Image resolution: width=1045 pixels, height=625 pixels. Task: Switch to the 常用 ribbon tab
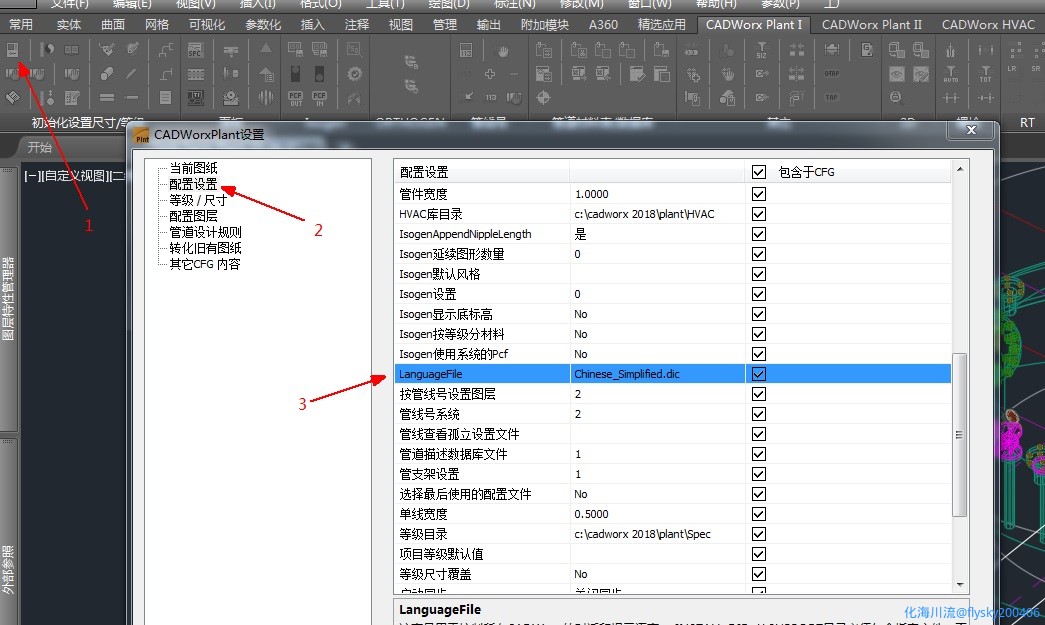(21, 25)
